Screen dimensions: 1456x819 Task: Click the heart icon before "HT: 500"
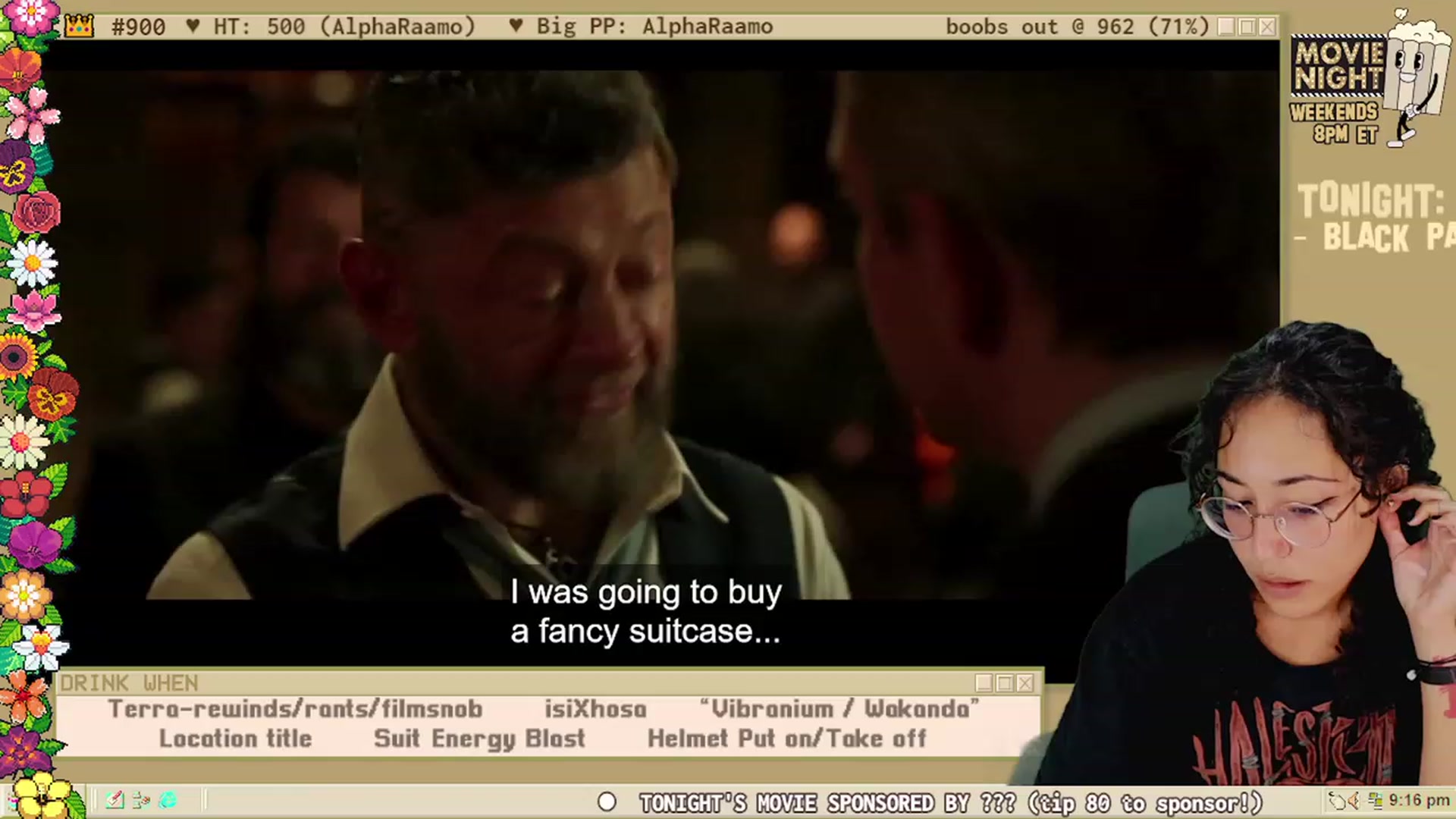(193, 27)
